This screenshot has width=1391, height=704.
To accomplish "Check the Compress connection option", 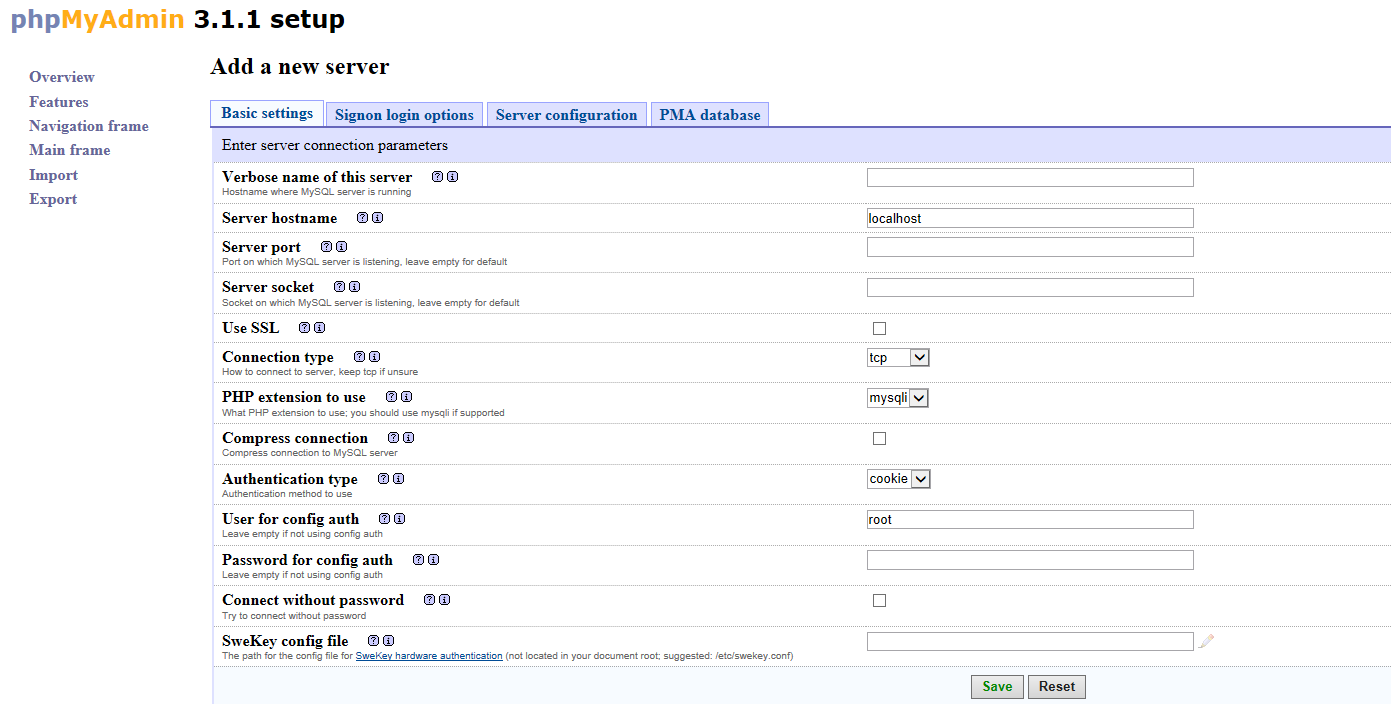I will pyautogui.click(x=879, y=437).
